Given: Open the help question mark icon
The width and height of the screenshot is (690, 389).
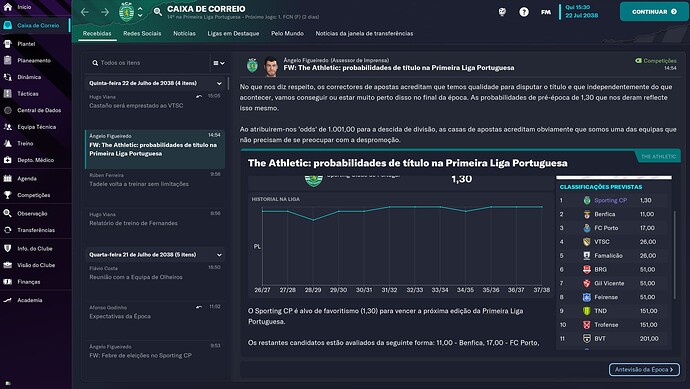Looking at the screenshot, I should (x=524, y=12).
